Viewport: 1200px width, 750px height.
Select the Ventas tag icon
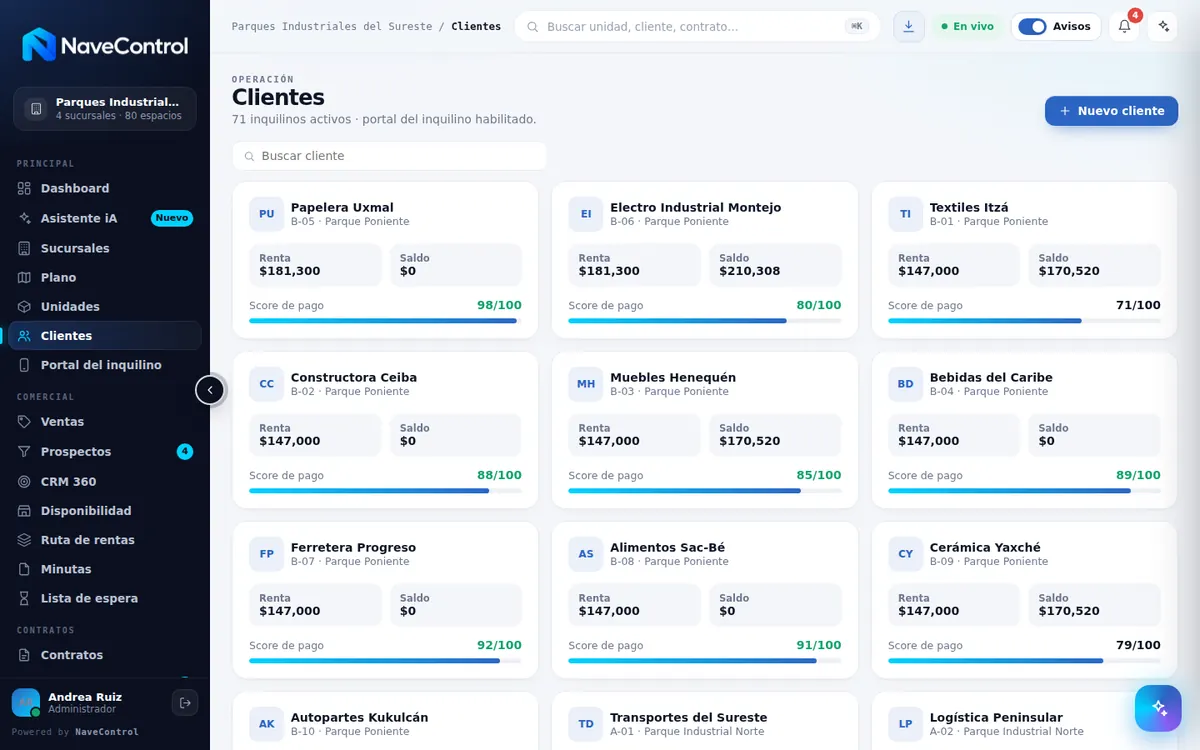tap(25, 422)
